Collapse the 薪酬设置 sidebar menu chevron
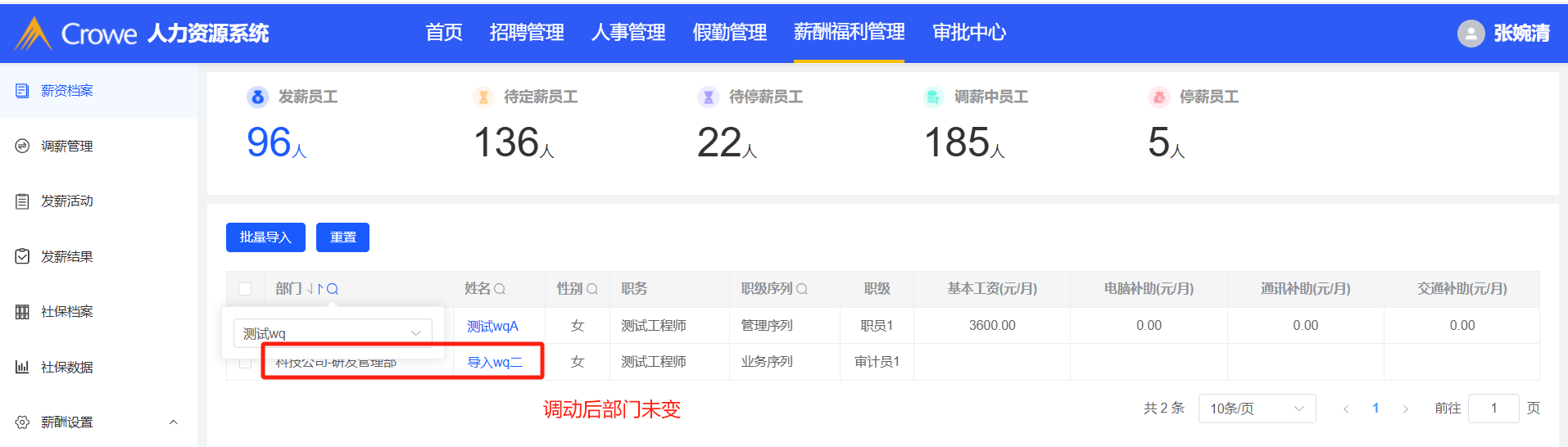 pos(173,422)
